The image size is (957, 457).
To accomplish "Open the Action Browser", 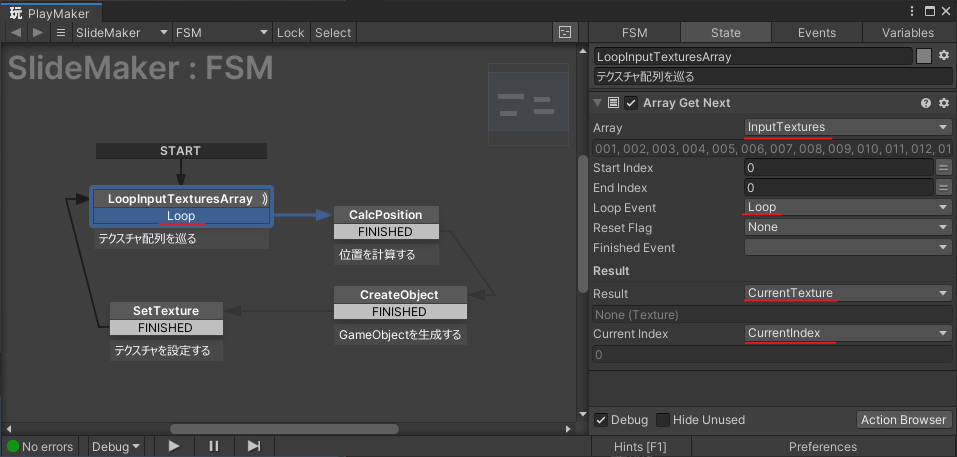I will click(902, 420).
